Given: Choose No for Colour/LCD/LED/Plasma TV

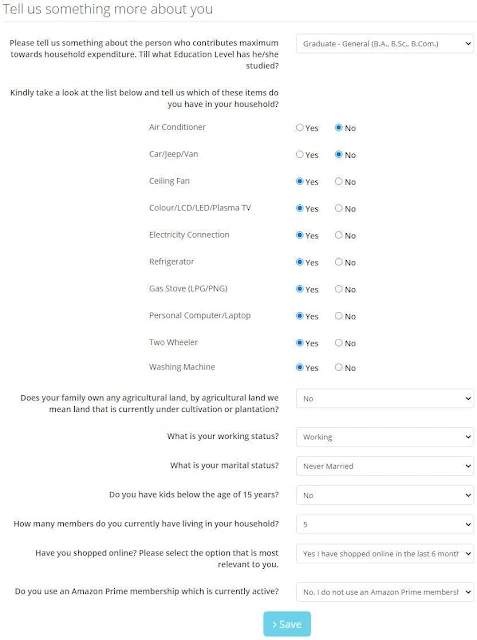Looking at the screenshot, I should [339, 208].
